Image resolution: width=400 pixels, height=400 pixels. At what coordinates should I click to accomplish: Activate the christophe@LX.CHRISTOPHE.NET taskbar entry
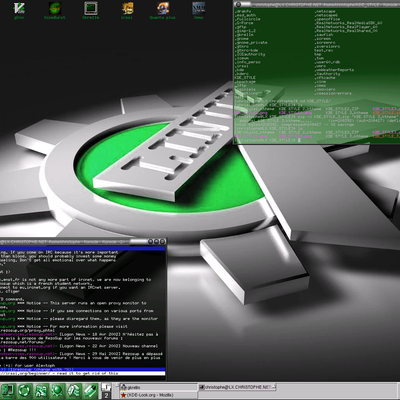click(x=238, y=387)
